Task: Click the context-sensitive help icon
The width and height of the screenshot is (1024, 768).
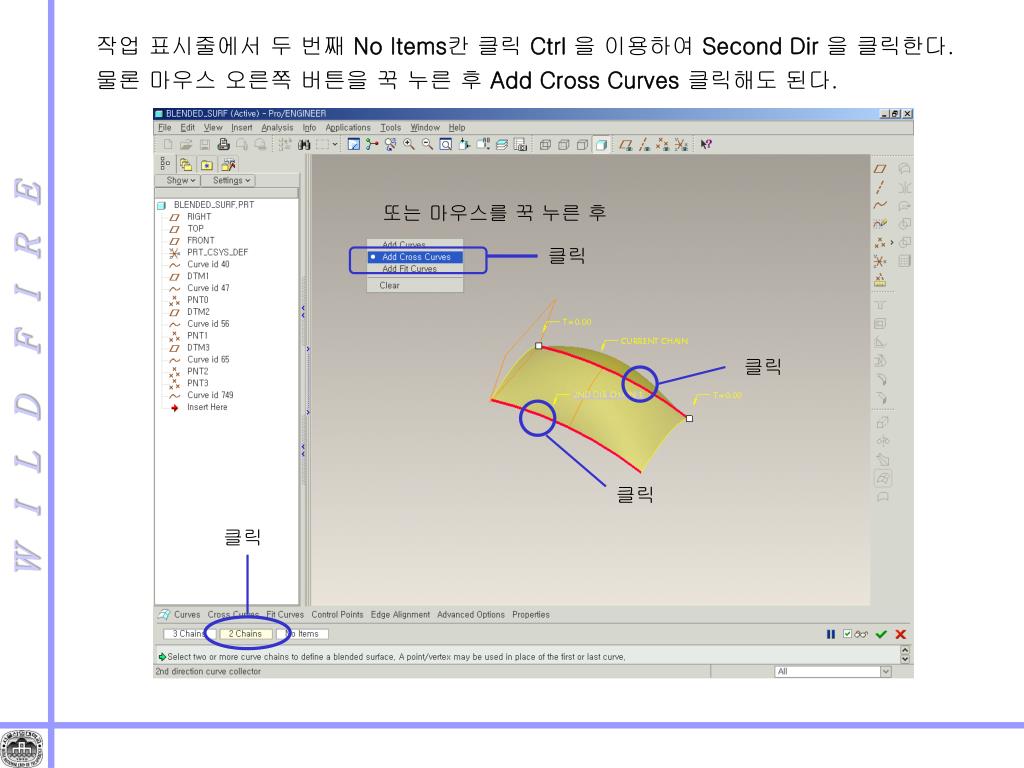Action: [706, 144]
